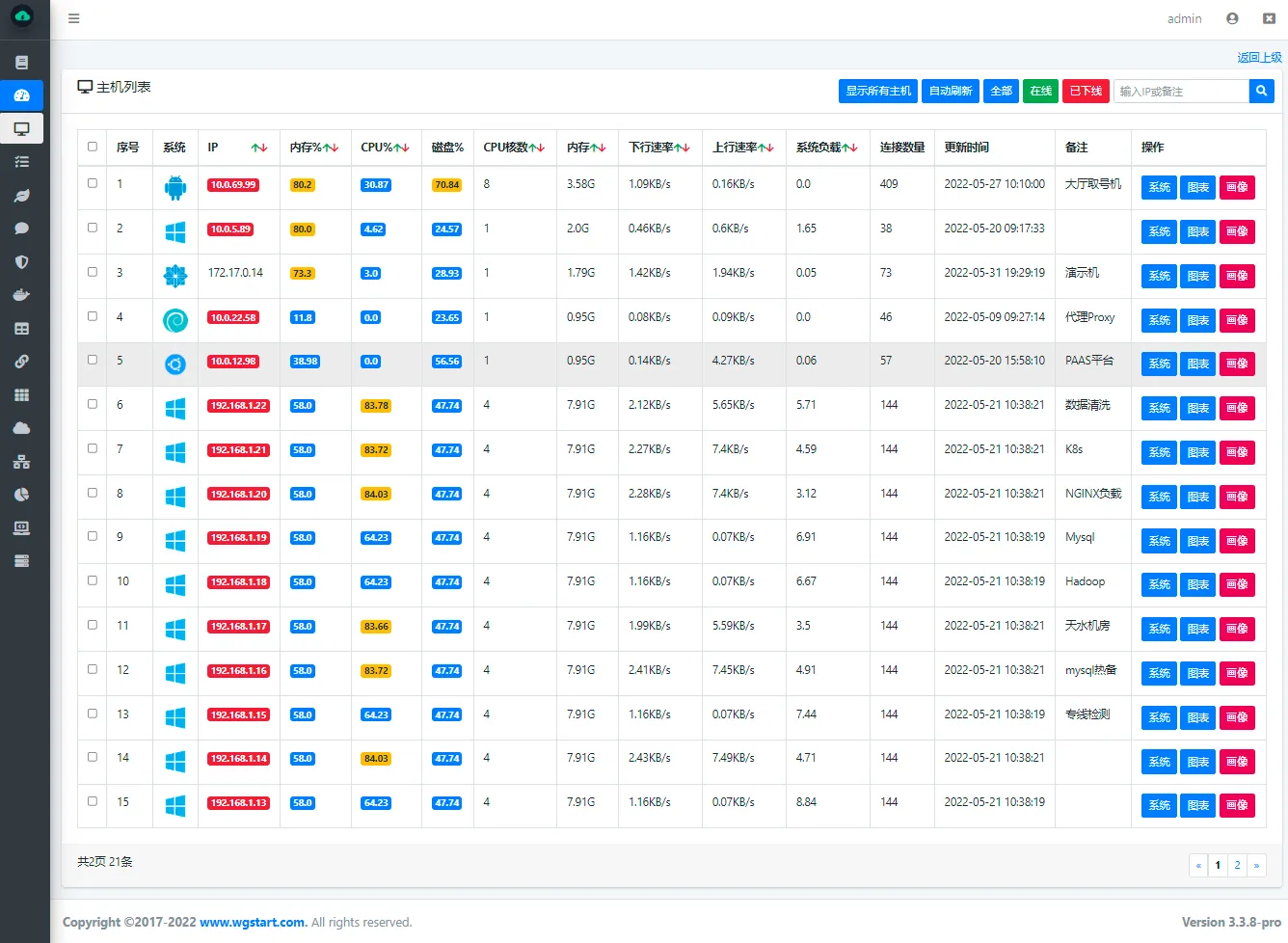Focus the 输入IP或备注 search field

[1181, 91]
